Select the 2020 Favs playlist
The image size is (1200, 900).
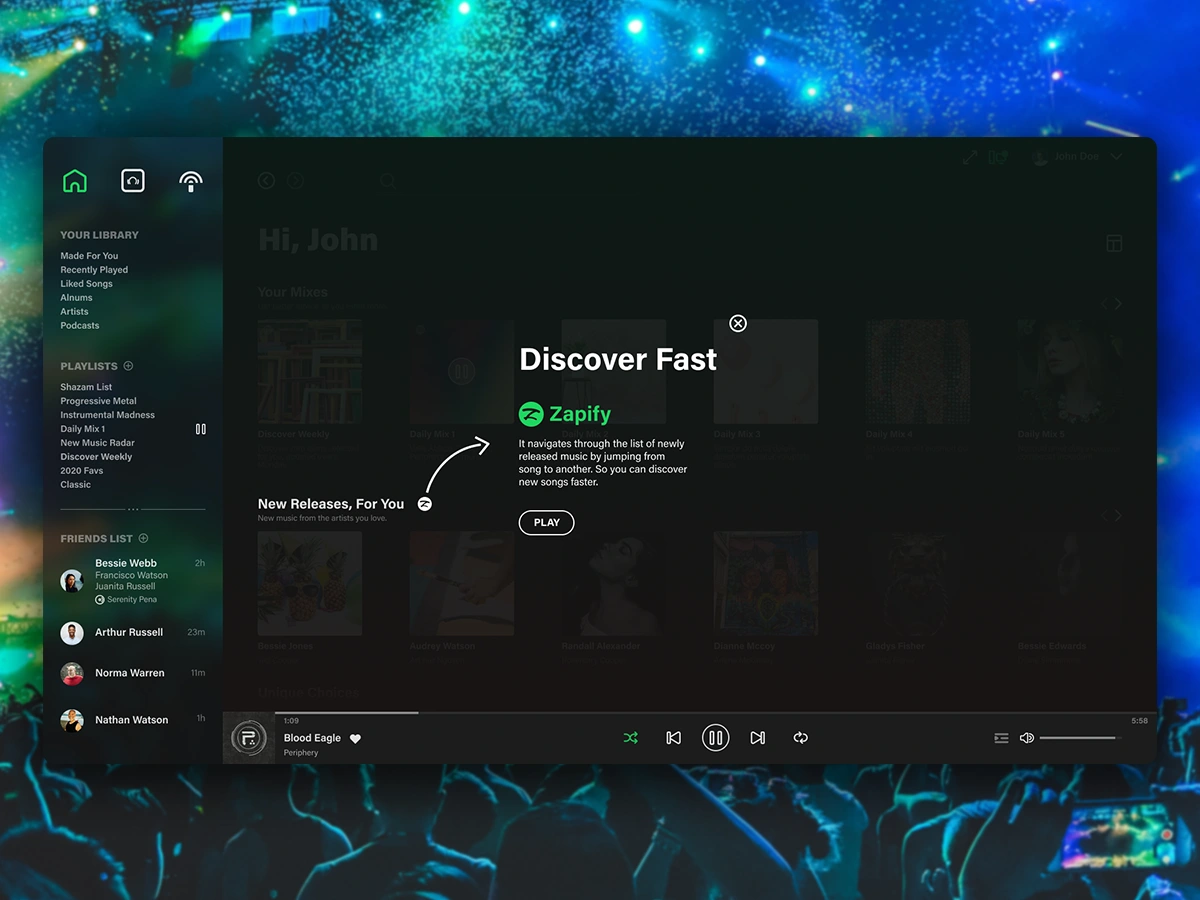[82, 471]
